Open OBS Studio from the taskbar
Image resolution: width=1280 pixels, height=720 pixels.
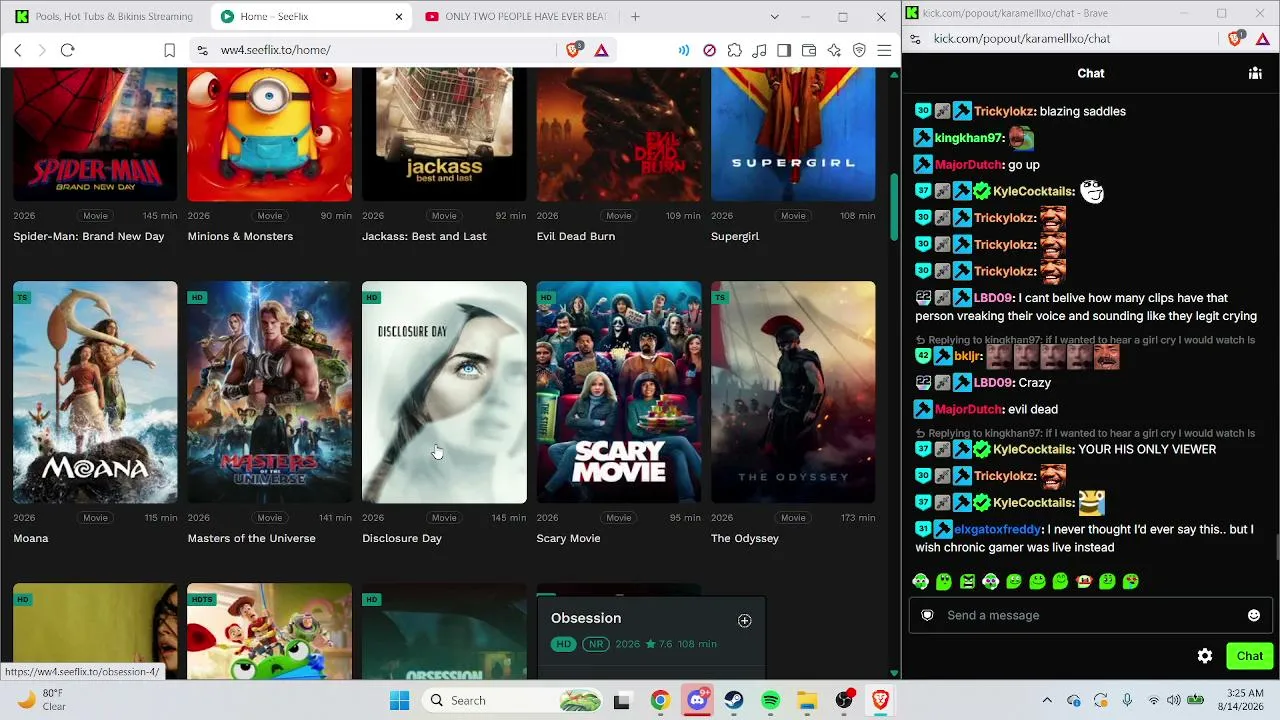(x=844, y=700)
